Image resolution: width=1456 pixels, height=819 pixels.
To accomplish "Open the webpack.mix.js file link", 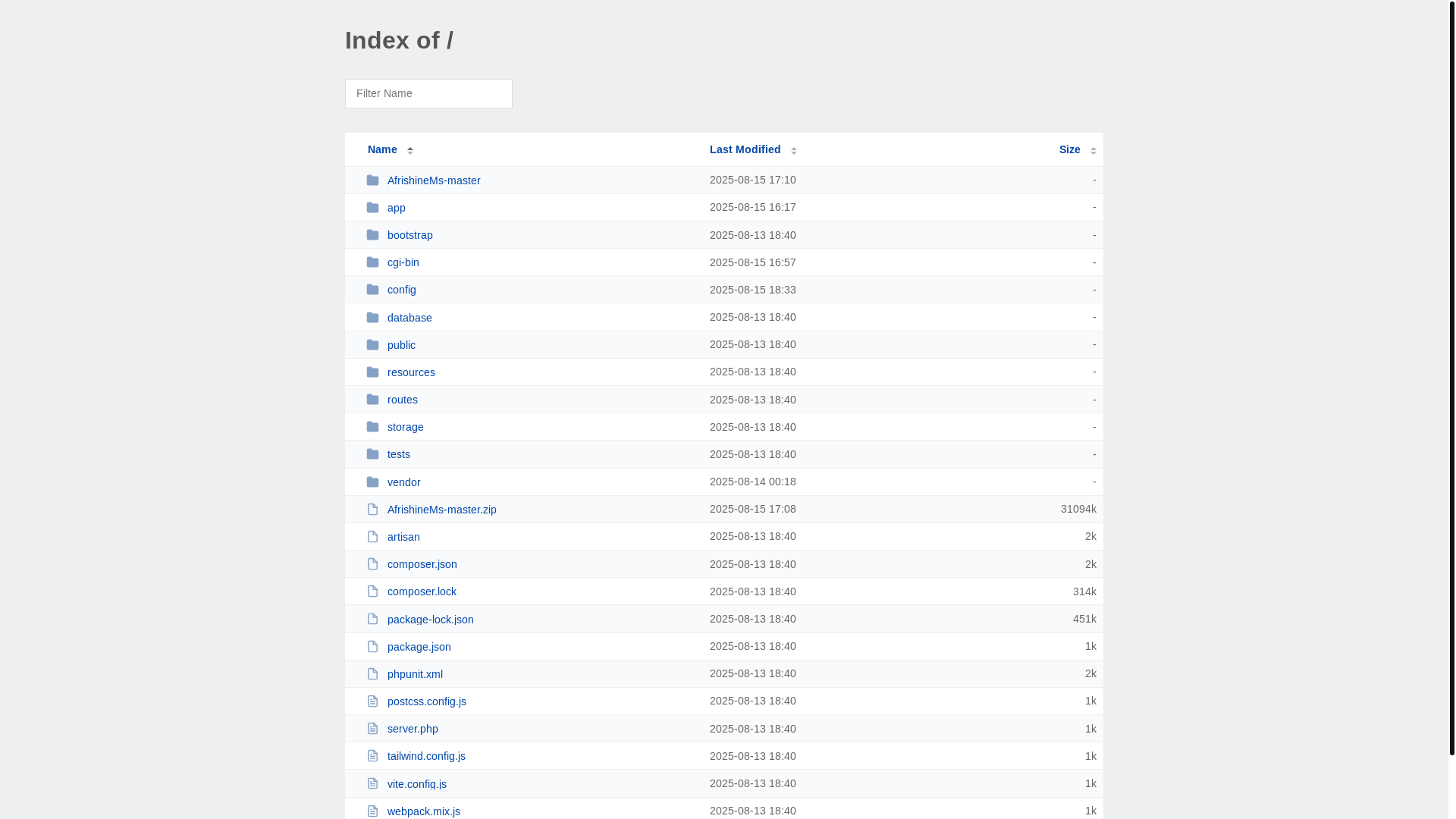I will [424, 811].
